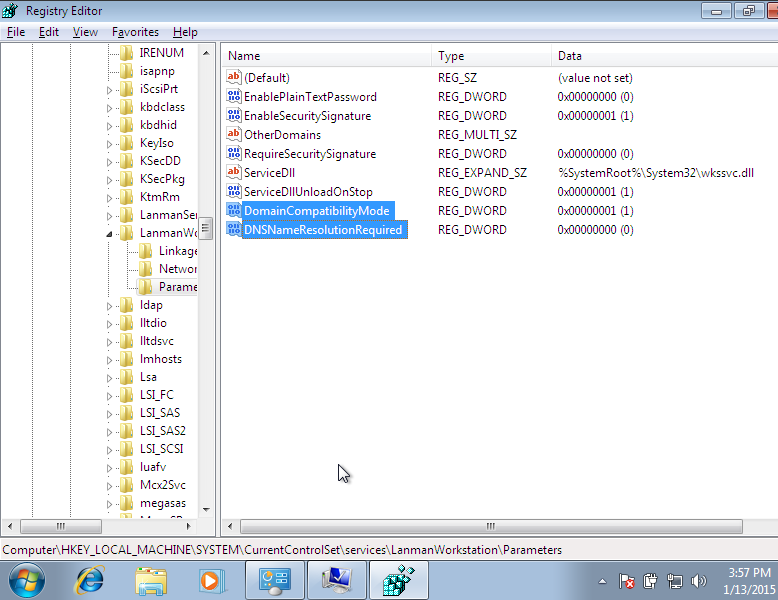
Task: Open Windows Media Player from taskbar
Action: [212, 581]
